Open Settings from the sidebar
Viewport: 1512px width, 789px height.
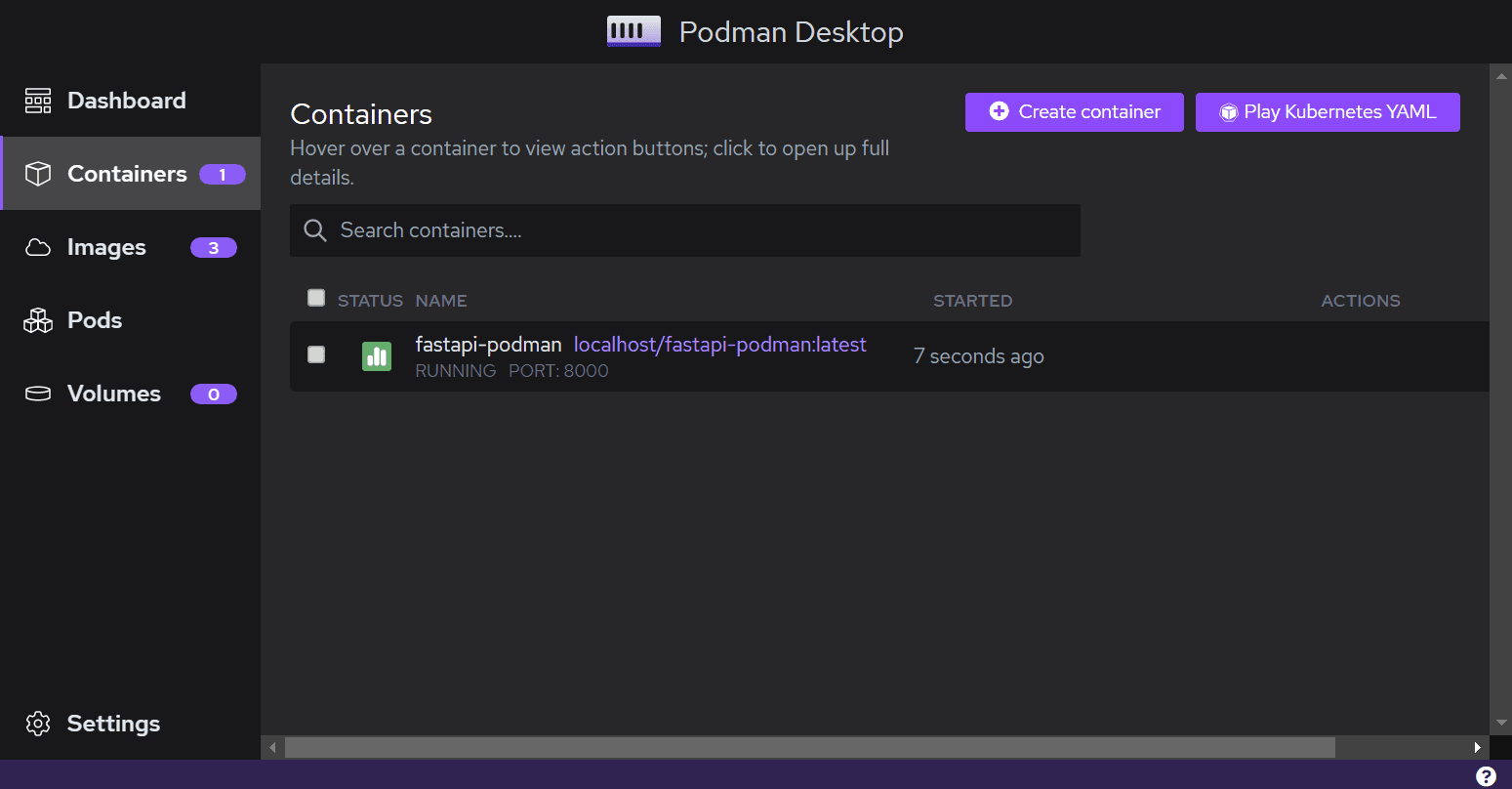pos(130,724)
